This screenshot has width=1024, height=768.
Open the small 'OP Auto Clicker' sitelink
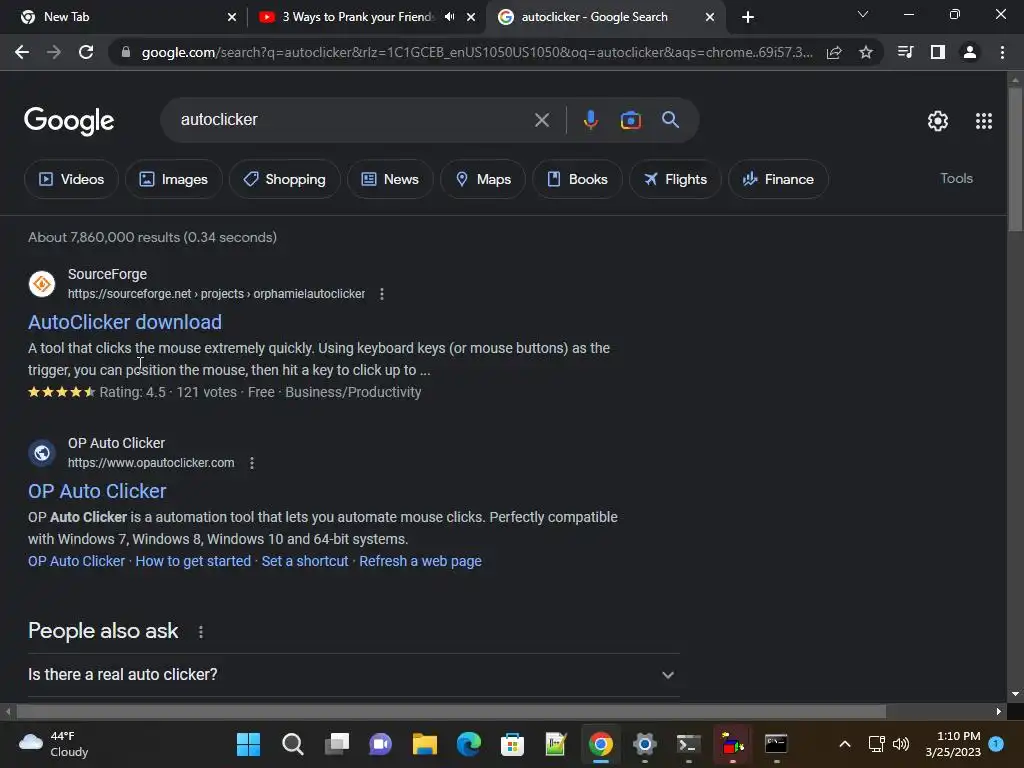click(76, 561)
